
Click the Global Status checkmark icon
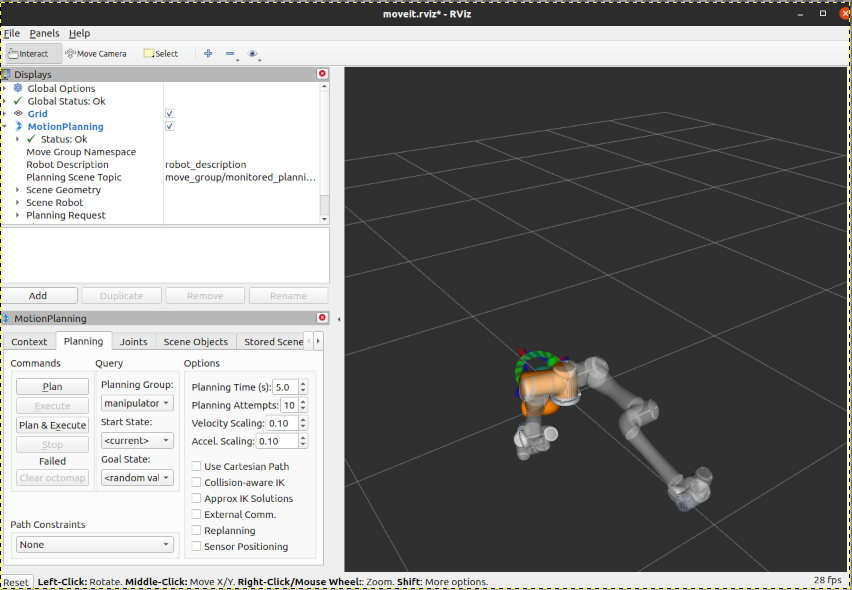pyautogui.click(x=18, y=101)
